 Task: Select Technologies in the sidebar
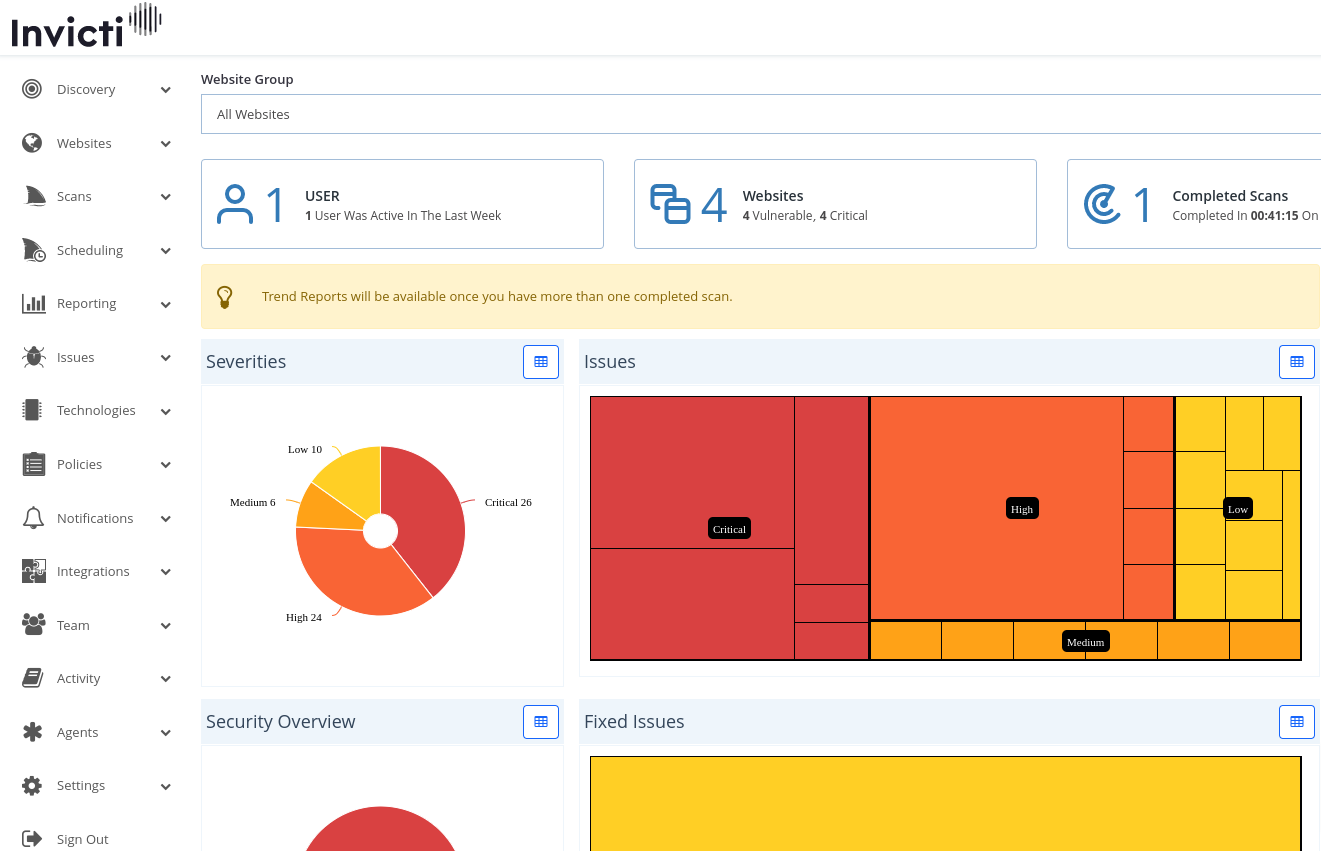(96, 410)
